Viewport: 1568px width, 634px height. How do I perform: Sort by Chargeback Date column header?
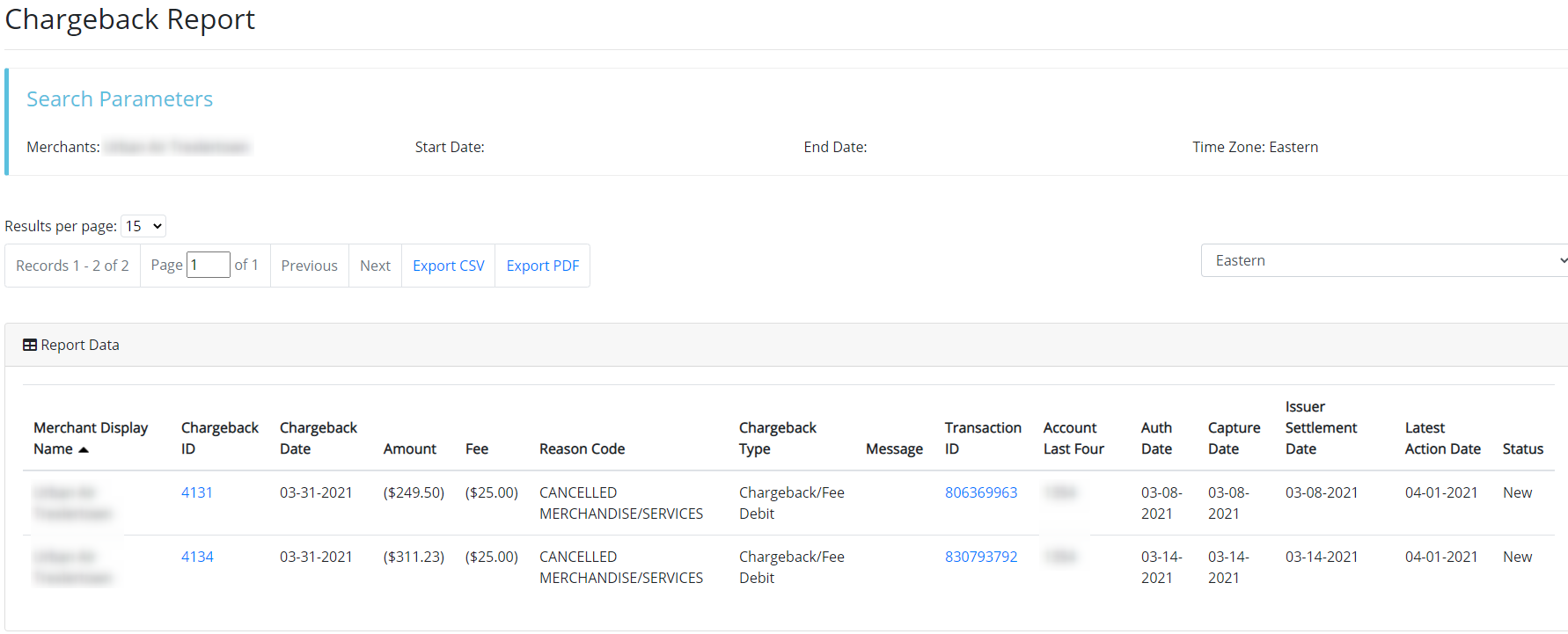click(x=319, y=438)
